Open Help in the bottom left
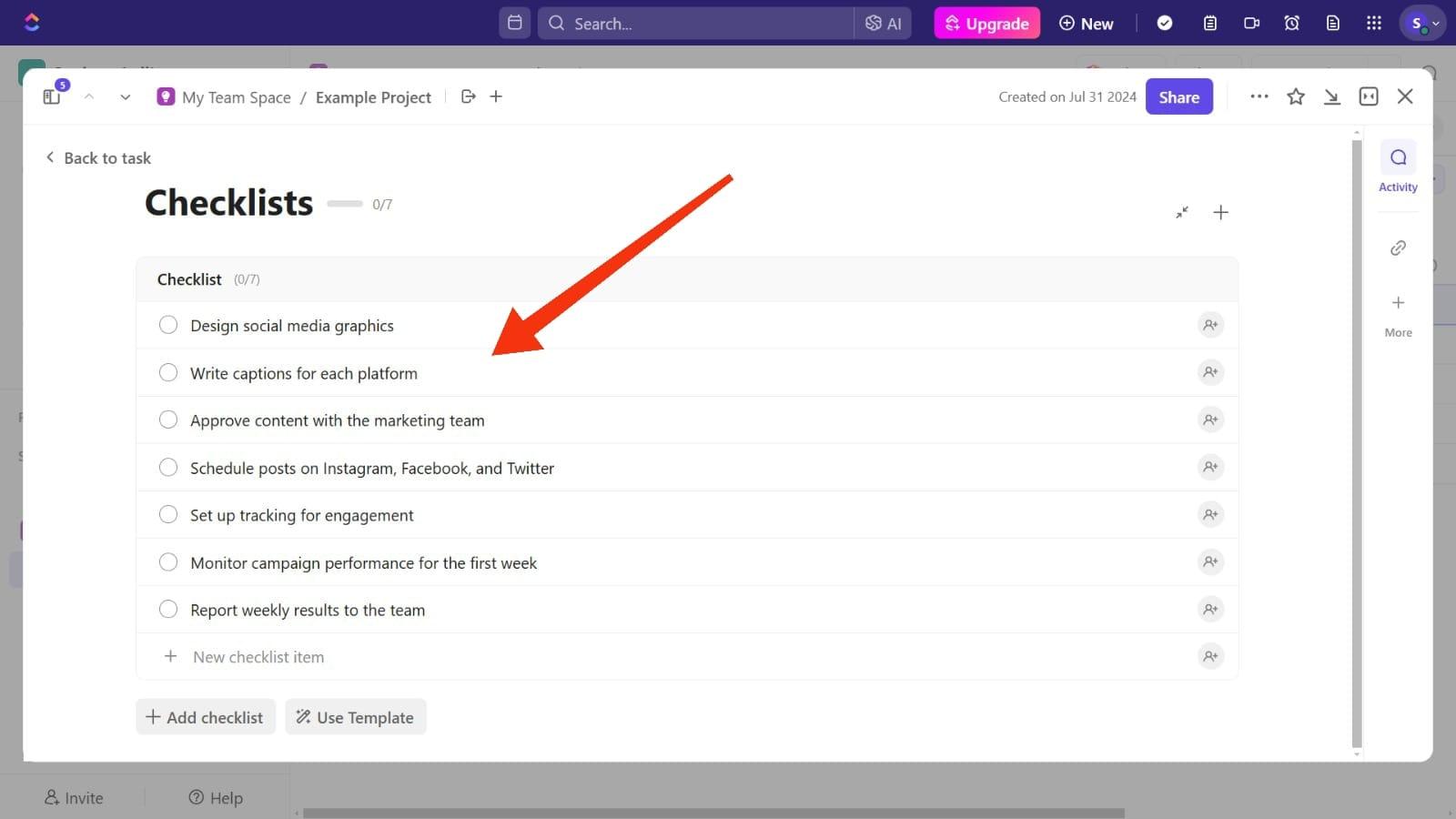Image resolution: width=1456 pixels, height=819 pixels. (216, 798)
